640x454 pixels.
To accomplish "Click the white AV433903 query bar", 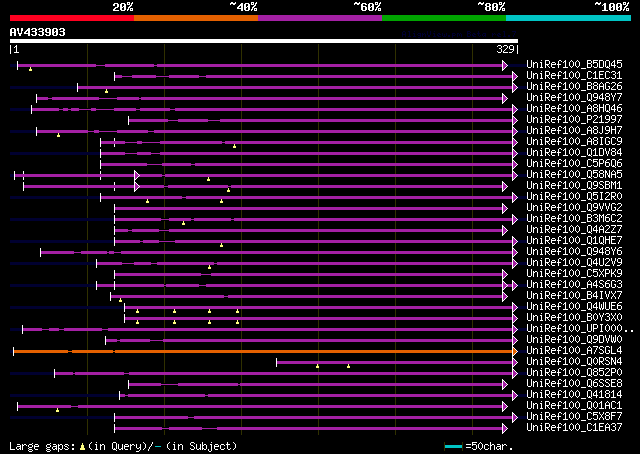I will 264,41.
